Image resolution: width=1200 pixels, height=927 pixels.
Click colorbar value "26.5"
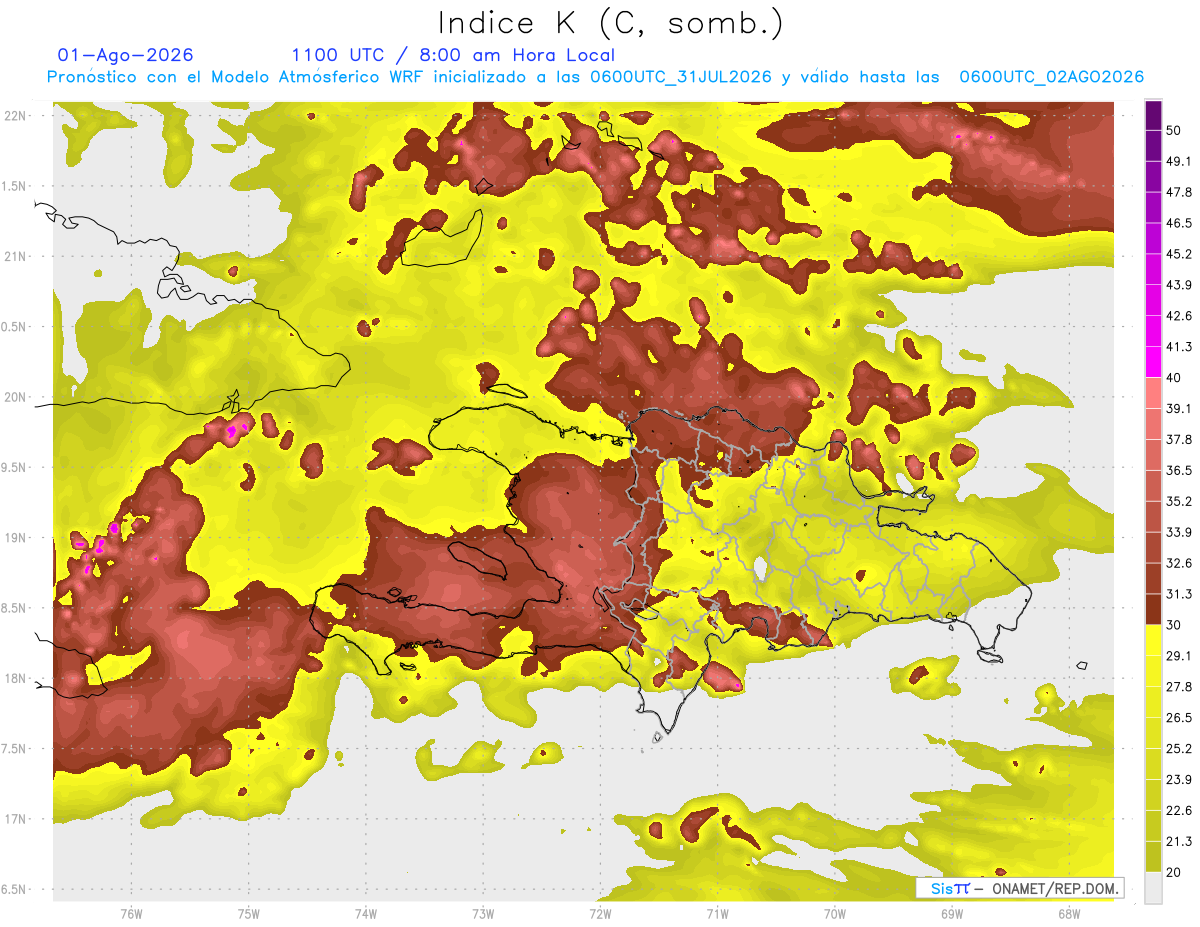tap(1178, 718)
